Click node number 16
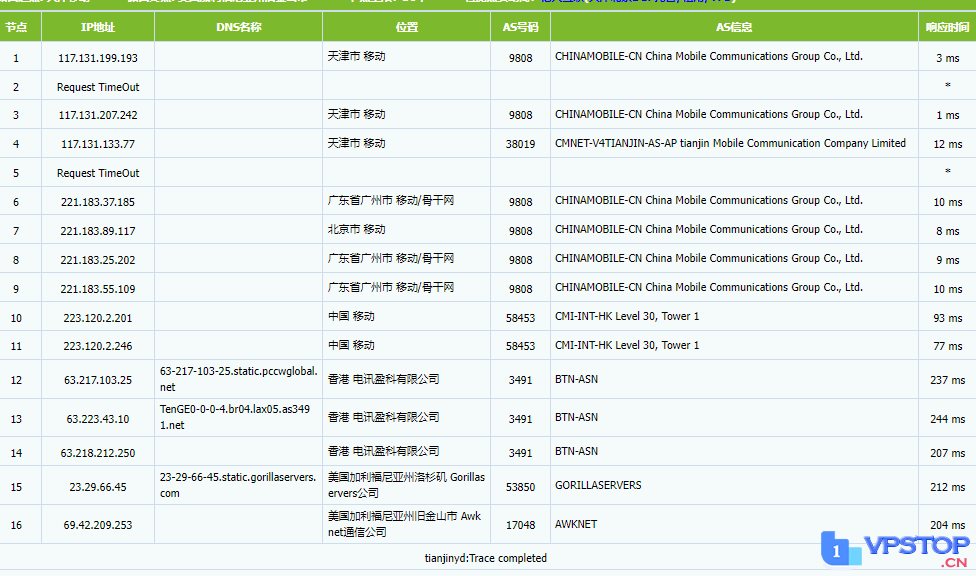 [x=16, y=525]
